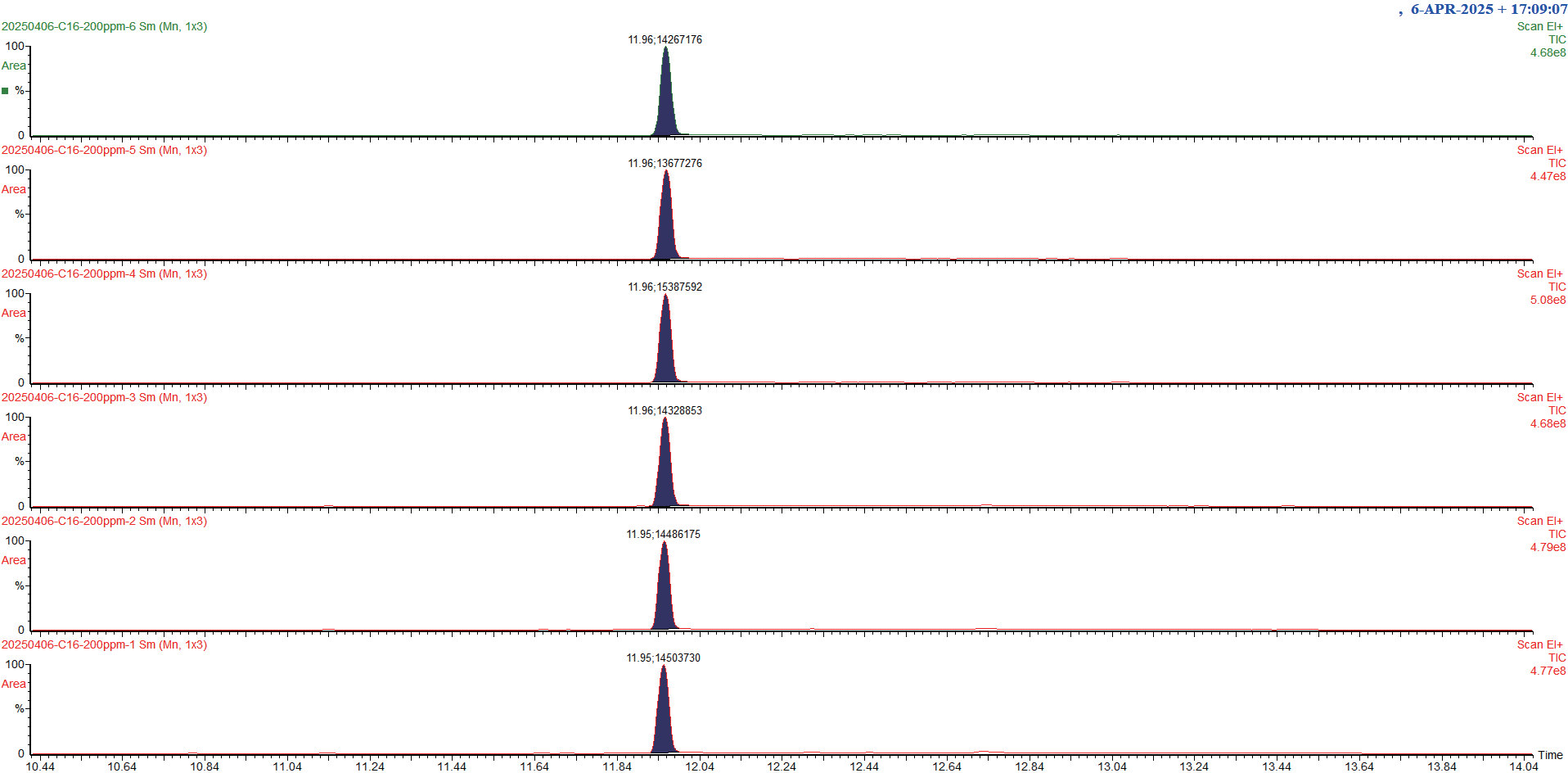The width and height of the screenshot is (1568, 773).
Task: Click the 4.77e8 intensity value
Action: (x=1548, y=671)
